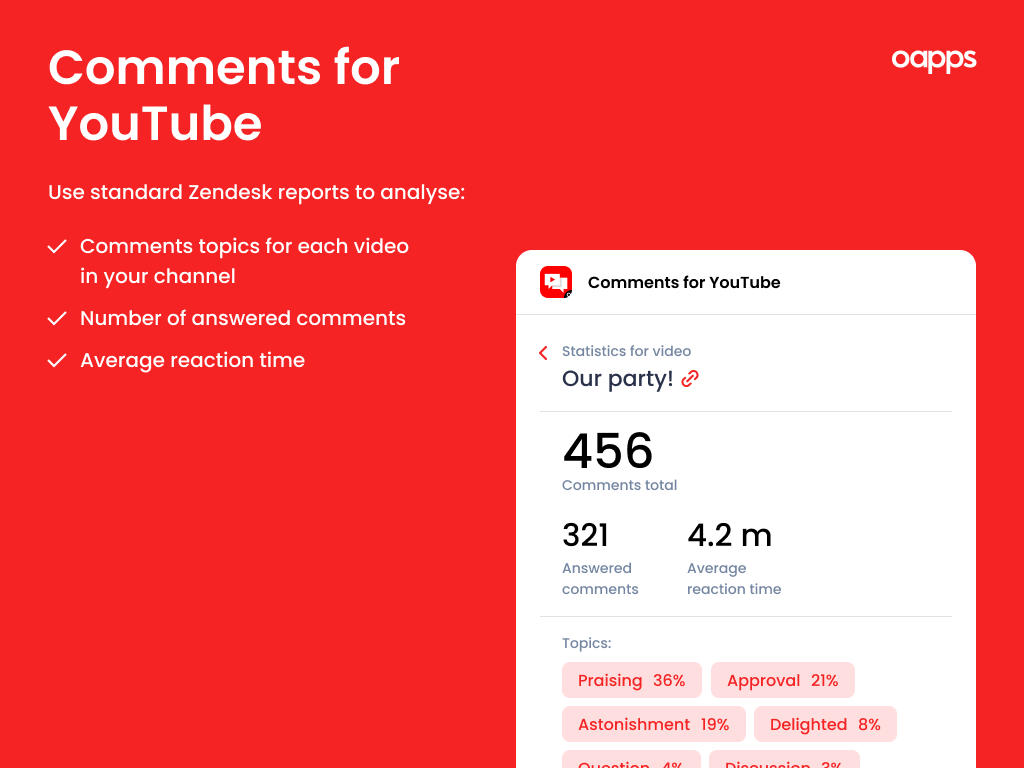
Task: Select the partially visible Question topic tag
Action: pyautogui.click(x=630, y=761)
